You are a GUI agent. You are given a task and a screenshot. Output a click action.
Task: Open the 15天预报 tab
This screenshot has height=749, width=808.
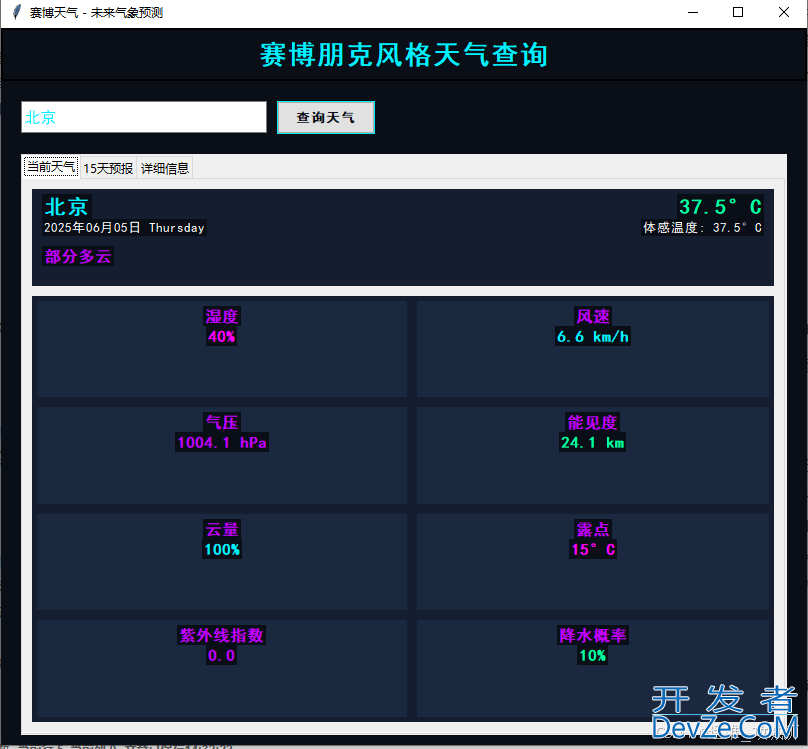(x=108, y=168)
